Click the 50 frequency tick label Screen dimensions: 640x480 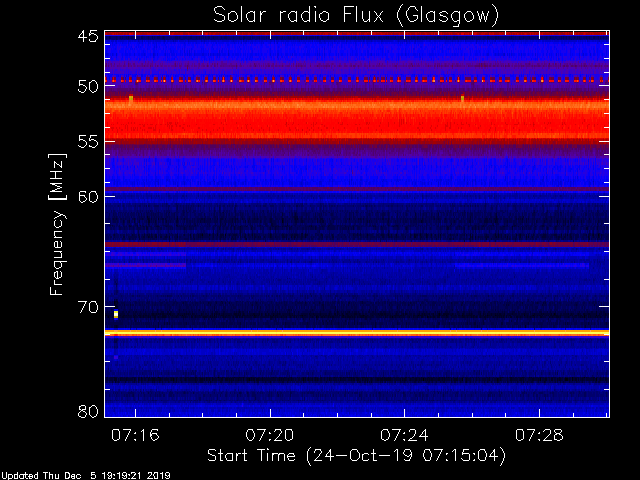(88, 87)
